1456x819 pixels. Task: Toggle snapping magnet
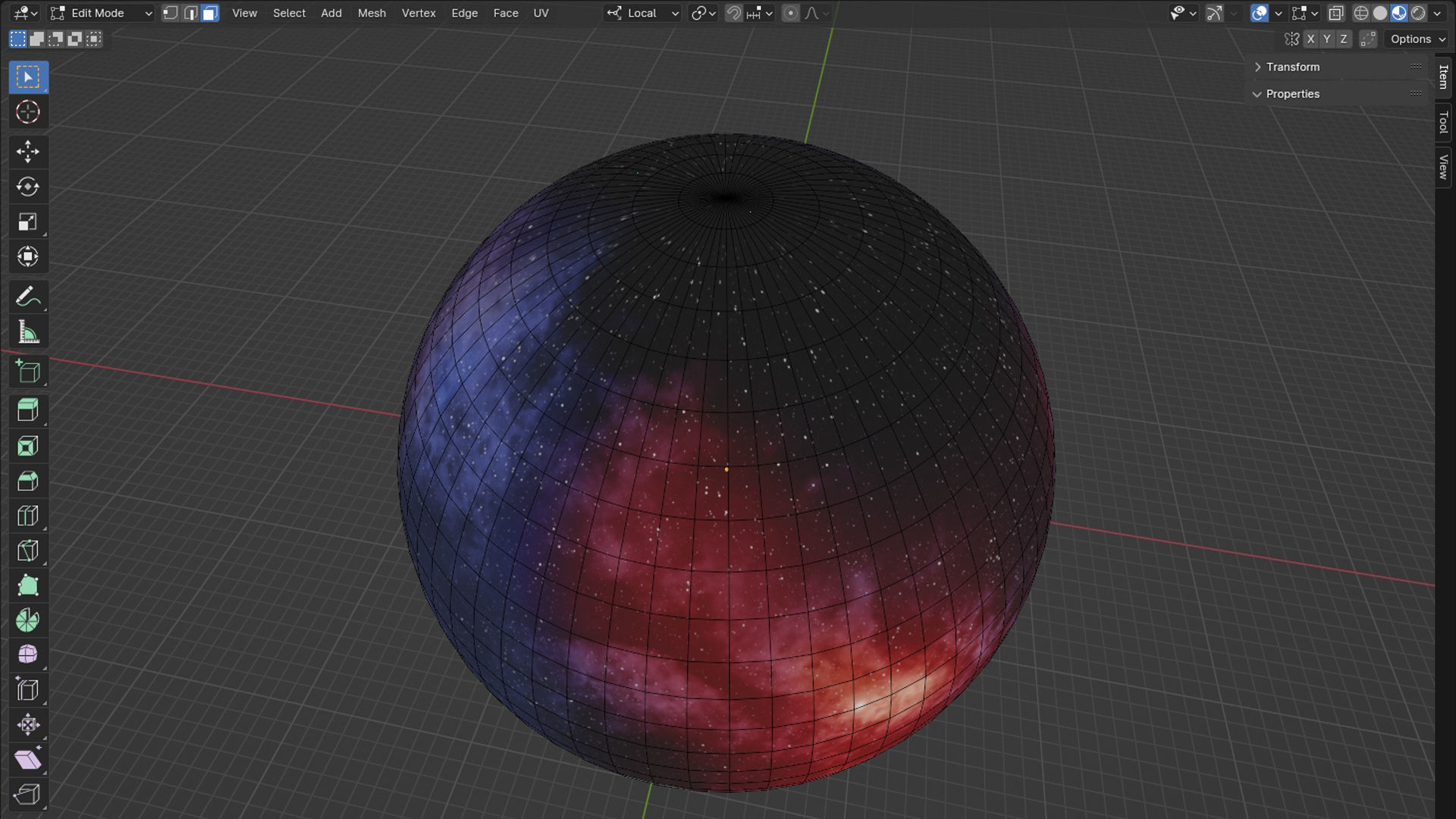click(x=733, y=13)
